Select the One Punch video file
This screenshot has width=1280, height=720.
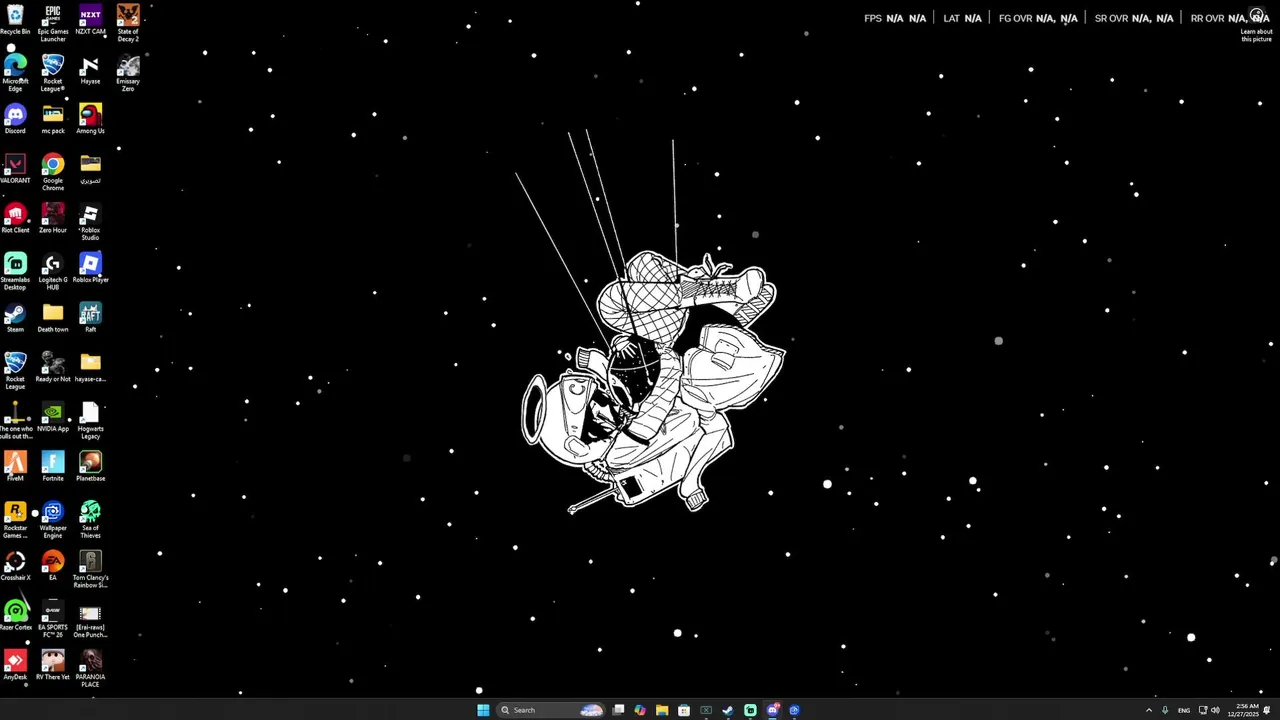(90, 619)
